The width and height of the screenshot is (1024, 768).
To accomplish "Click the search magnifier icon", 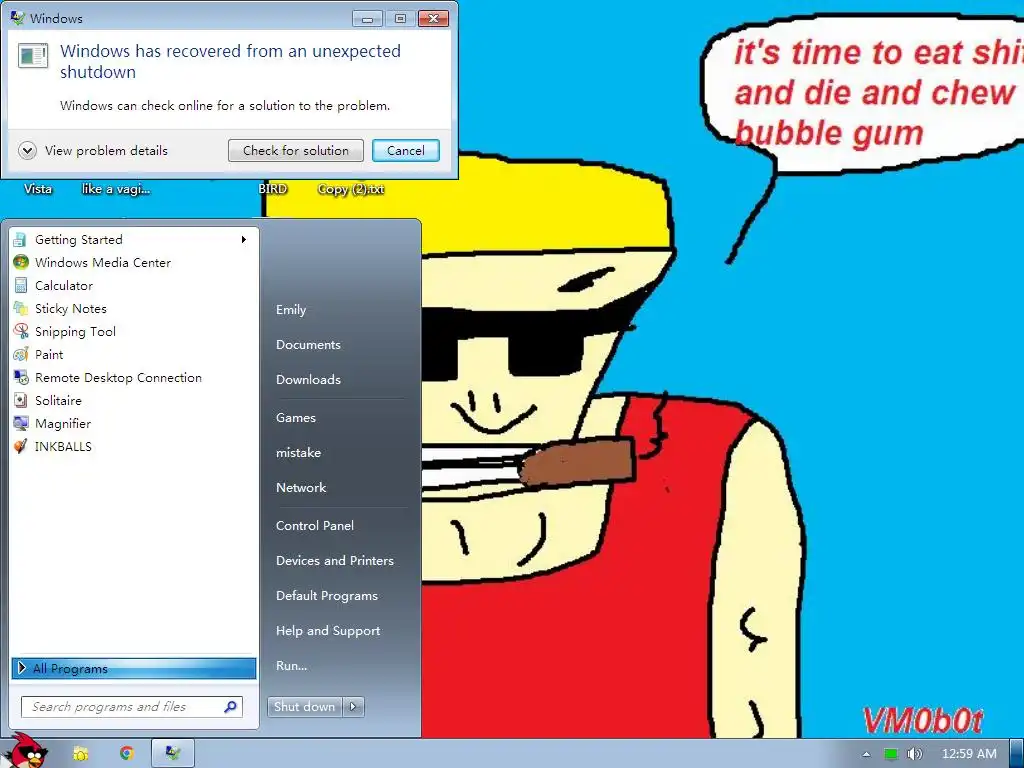I will click(x=231, y=707).
